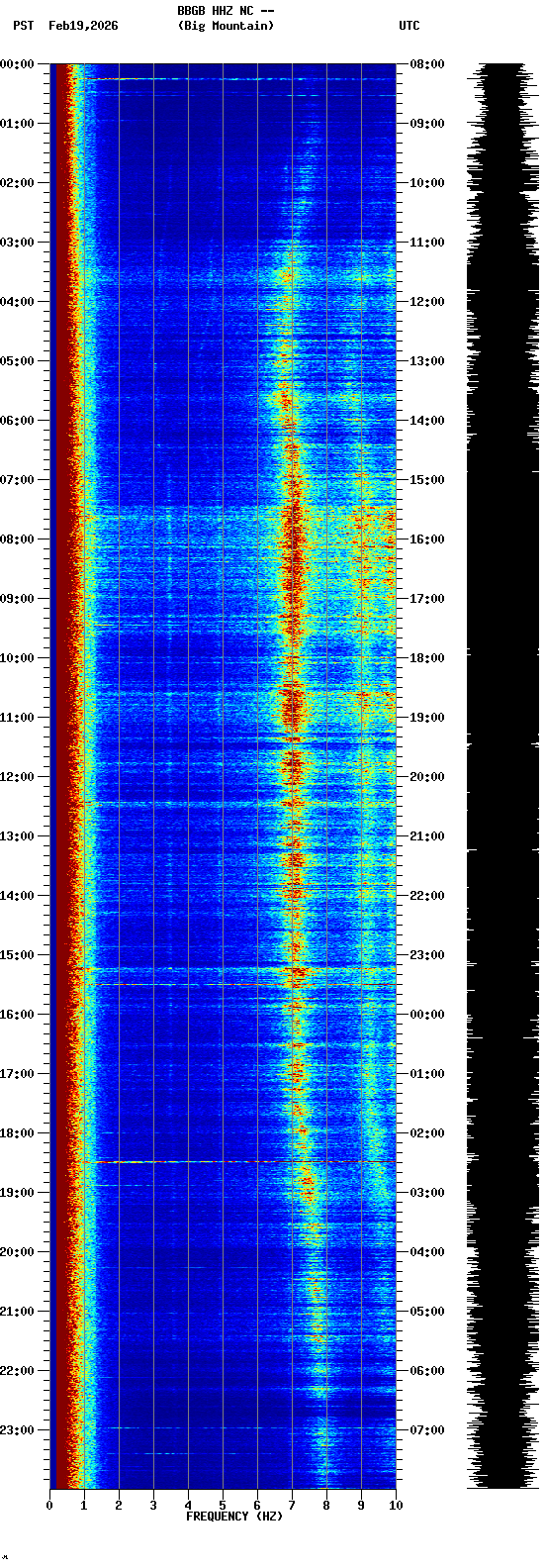Click the 7 frequency axis tick label
546x1568 pixels.
(x=292, y=1506)
